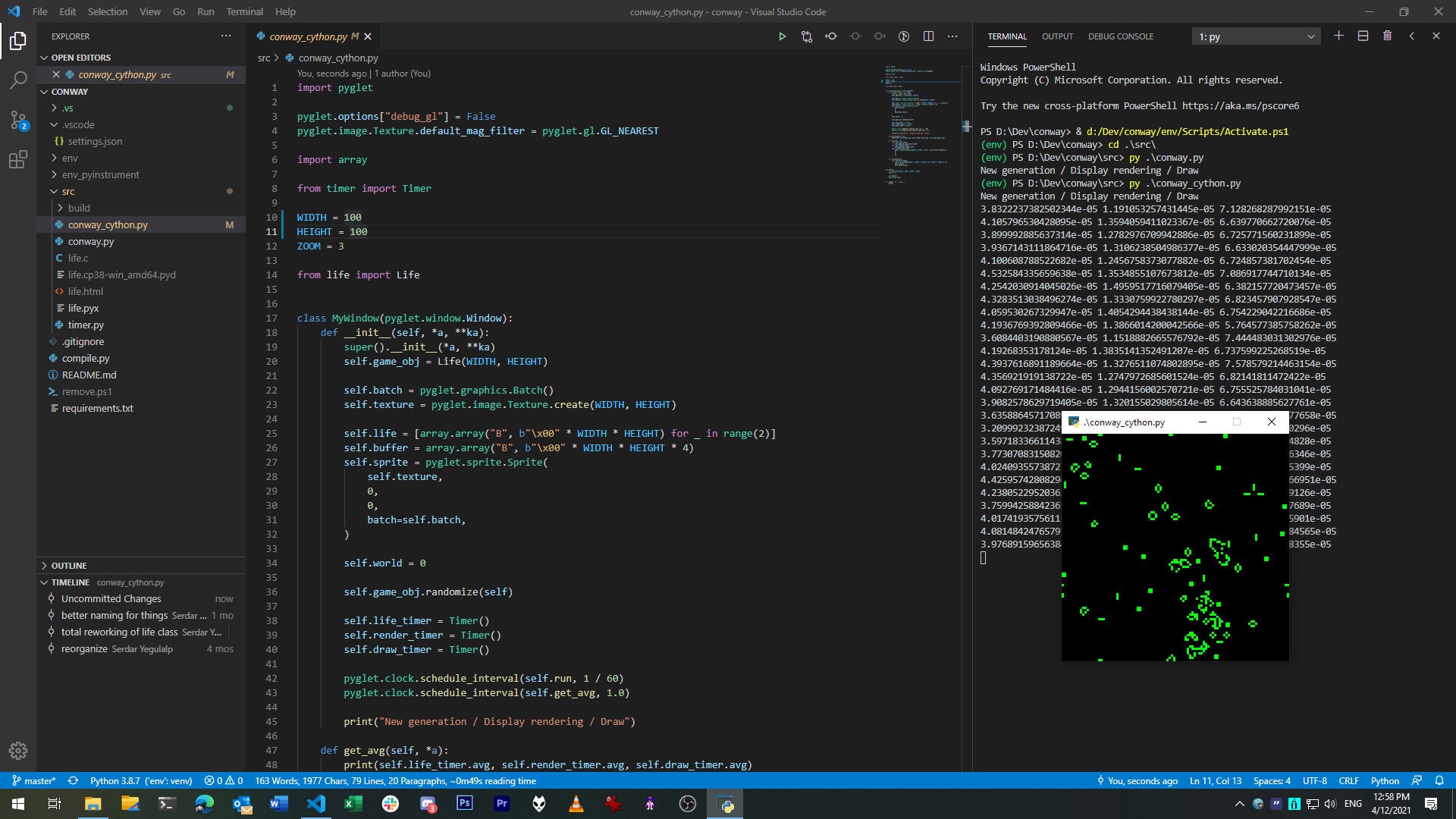Collapse the src folder
The height and width of the screenshot is (819, 1456).
pyautogui.click(x=141, y=191)
